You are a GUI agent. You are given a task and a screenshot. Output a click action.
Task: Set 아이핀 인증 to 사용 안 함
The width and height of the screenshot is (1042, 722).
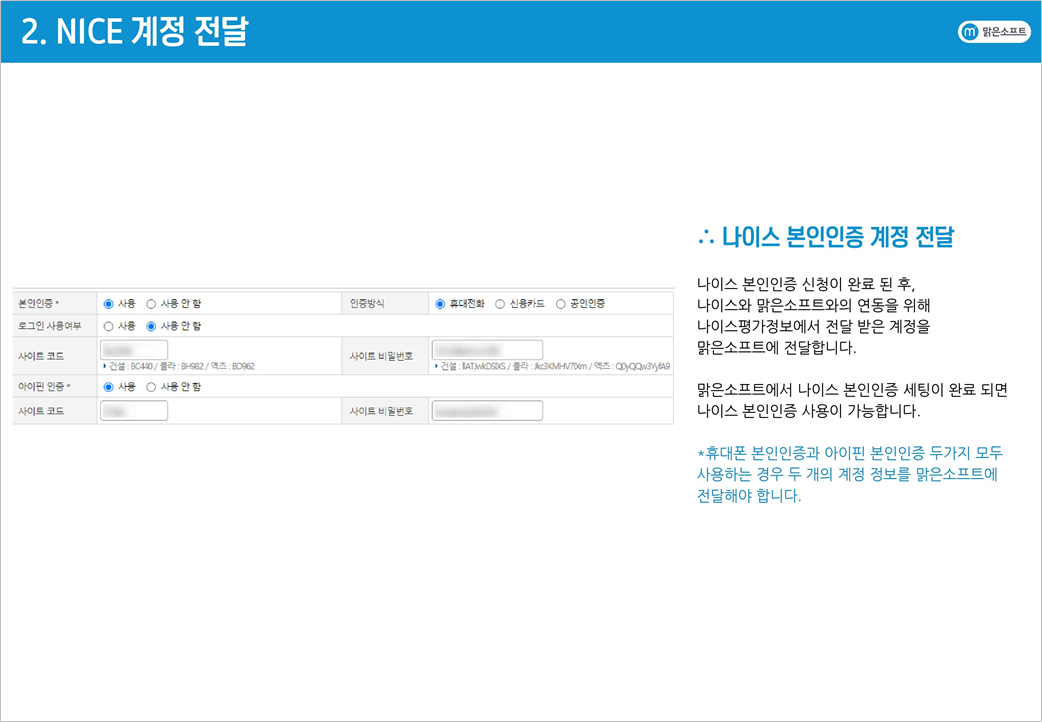[x=152, y=387]
